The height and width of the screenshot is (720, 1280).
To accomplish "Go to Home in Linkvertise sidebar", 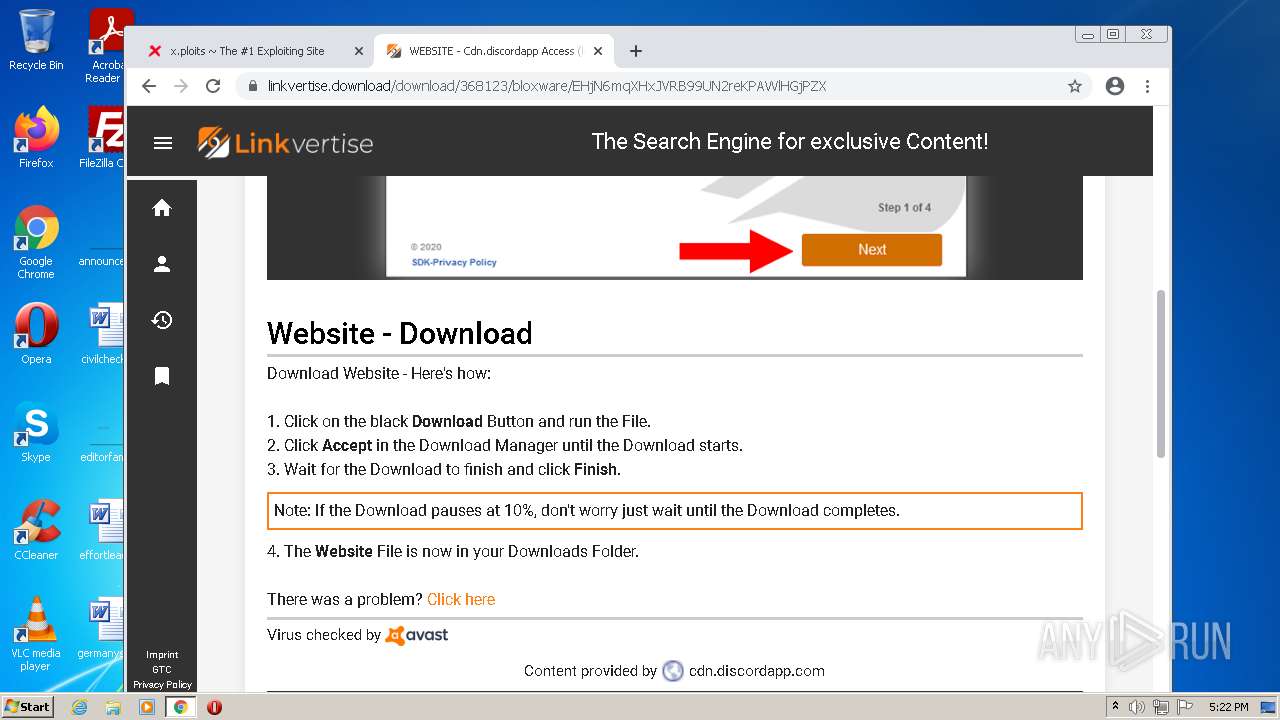I will click(162, 208).
